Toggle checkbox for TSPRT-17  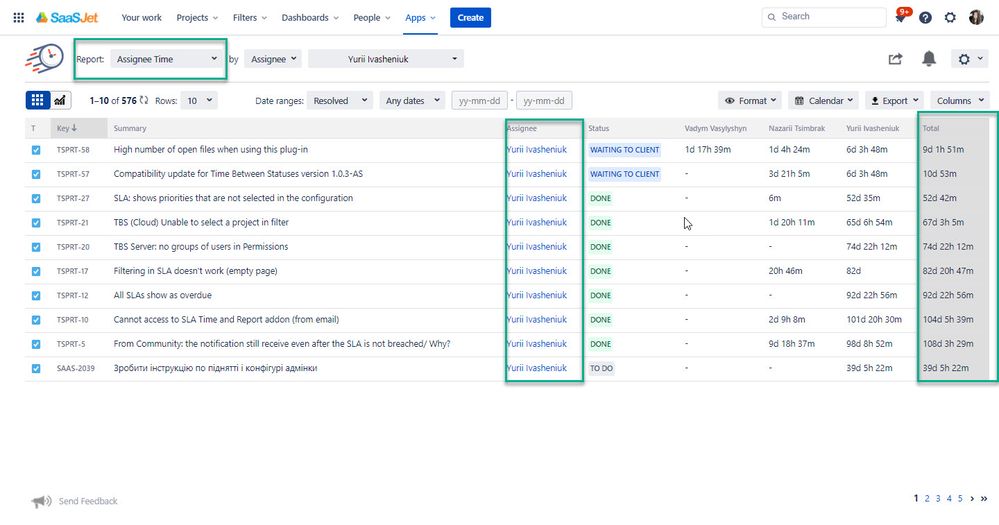pyautogui.click(x=36, y=271)
